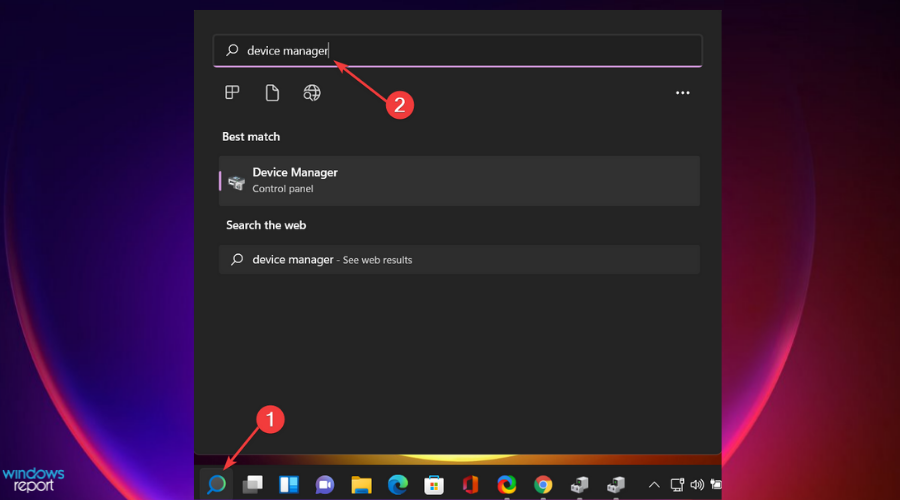Open File Explorer from the taskbar
Image resolution: width=900 pixels, height=500 pixels.
tap(361, 485)
